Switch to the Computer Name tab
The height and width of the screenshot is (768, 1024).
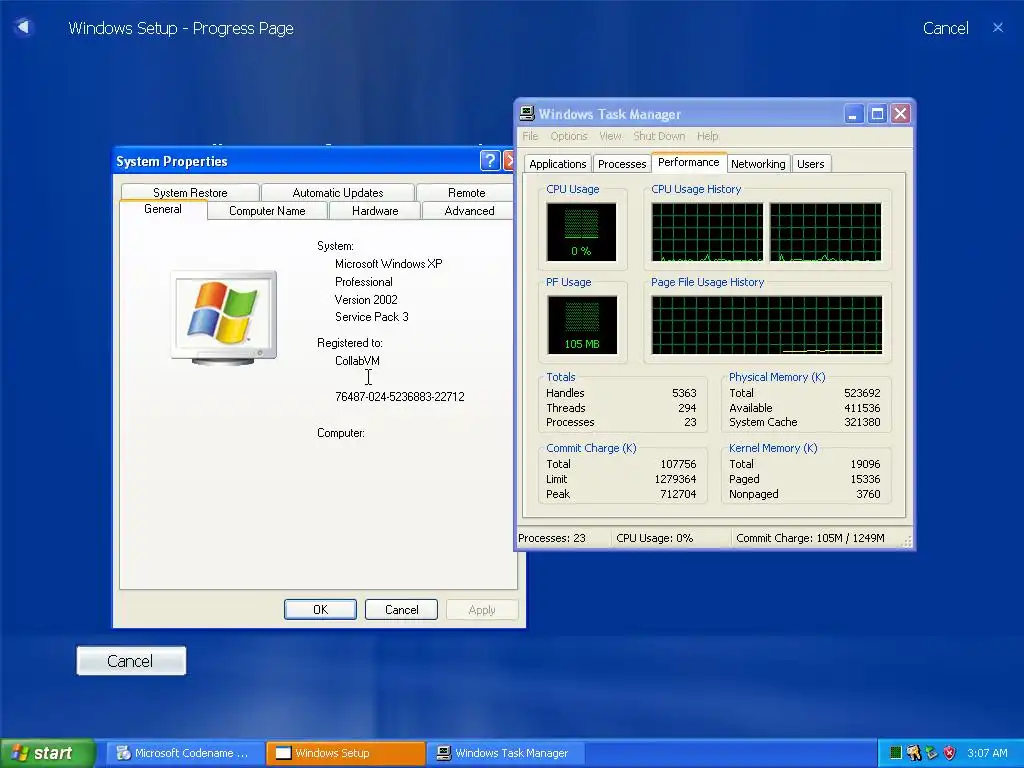coord(267,211)
